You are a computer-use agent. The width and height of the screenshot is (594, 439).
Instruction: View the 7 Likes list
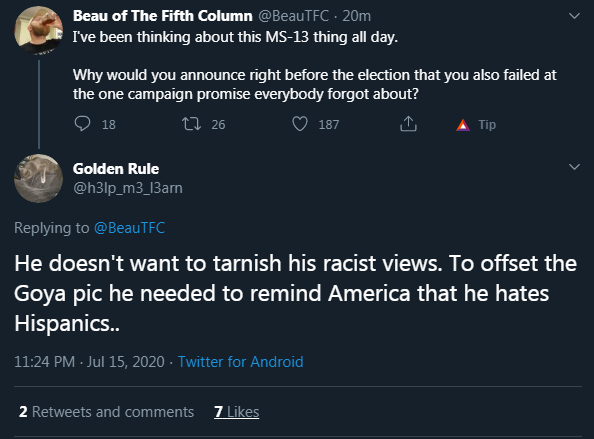pos(236,412)
